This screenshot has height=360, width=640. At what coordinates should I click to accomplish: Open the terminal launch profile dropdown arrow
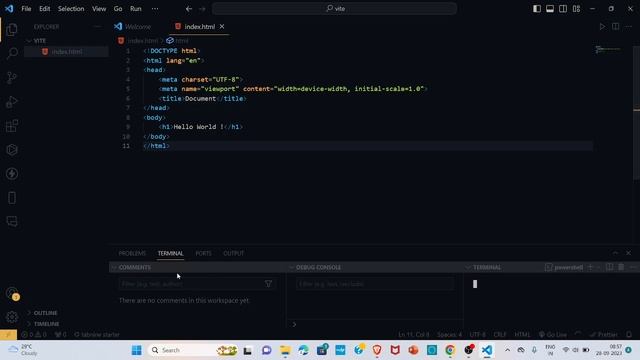point(598,267)
